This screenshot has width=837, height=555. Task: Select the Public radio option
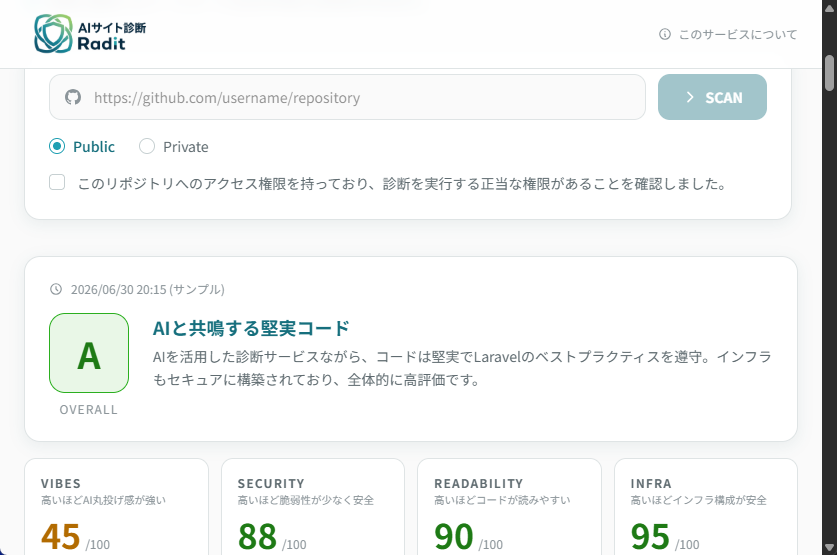click(x=57, y=146)
